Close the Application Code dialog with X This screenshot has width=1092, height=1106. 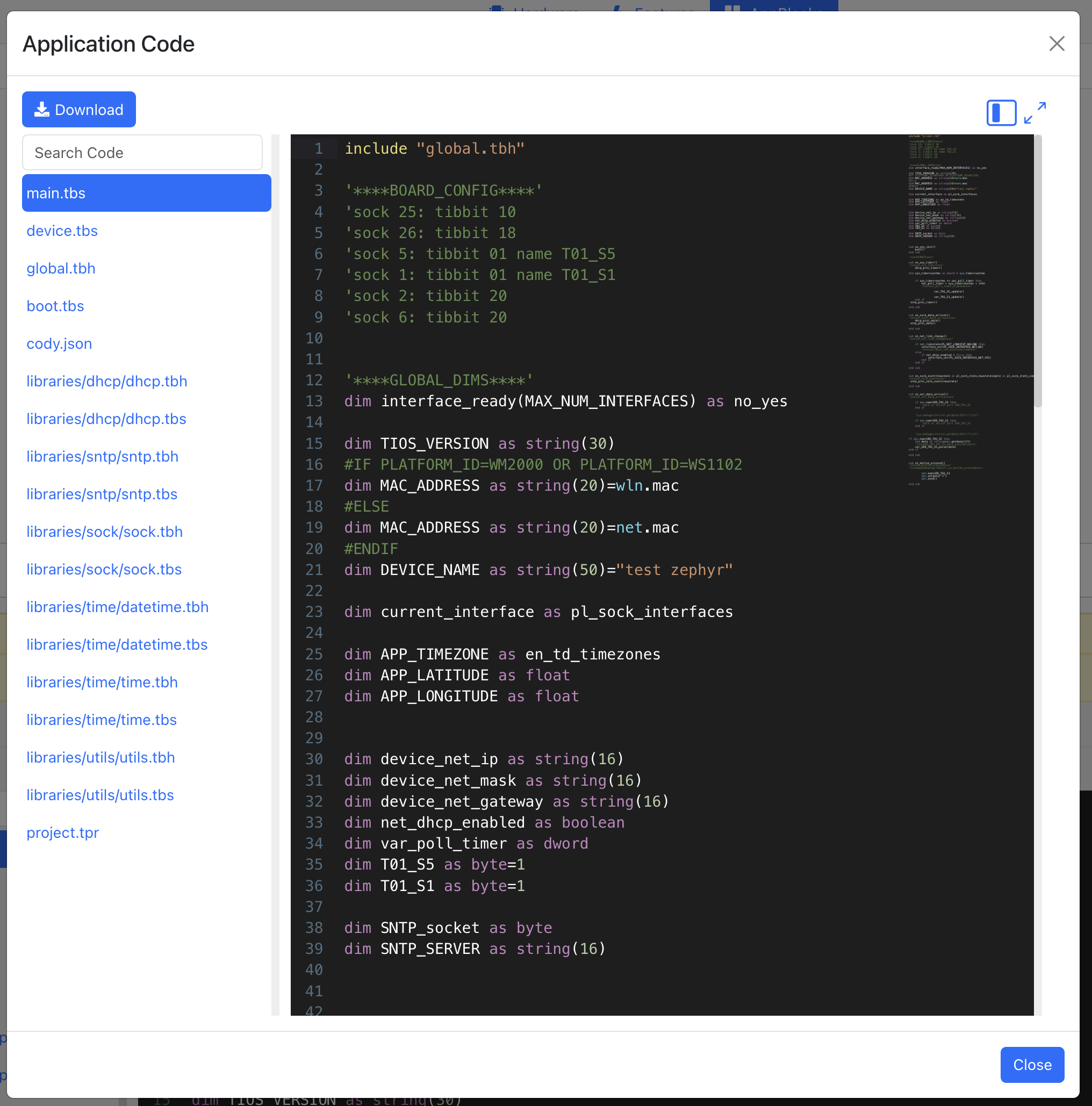[x=1057, y=44]
